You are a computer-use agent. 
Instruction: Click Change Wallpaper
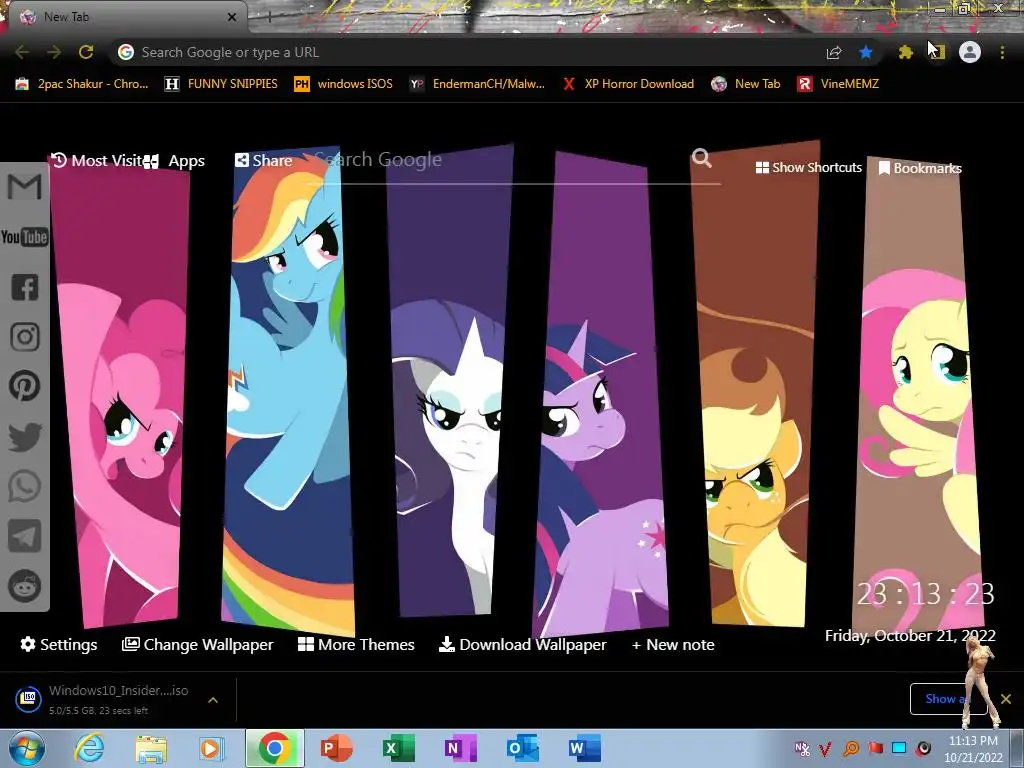[x=198, y=645]
